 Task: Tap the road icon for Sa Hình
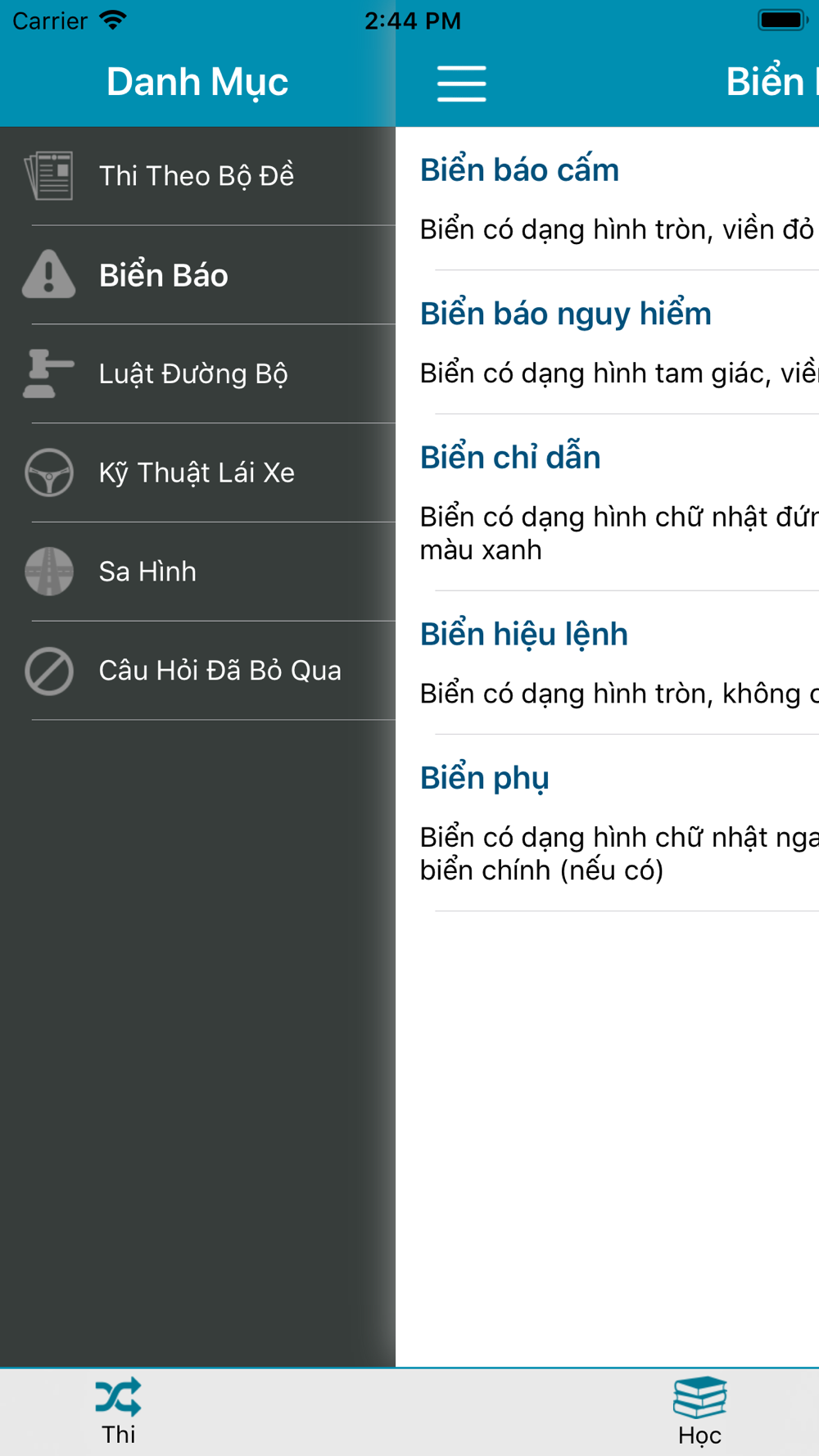tap(49, 572)
